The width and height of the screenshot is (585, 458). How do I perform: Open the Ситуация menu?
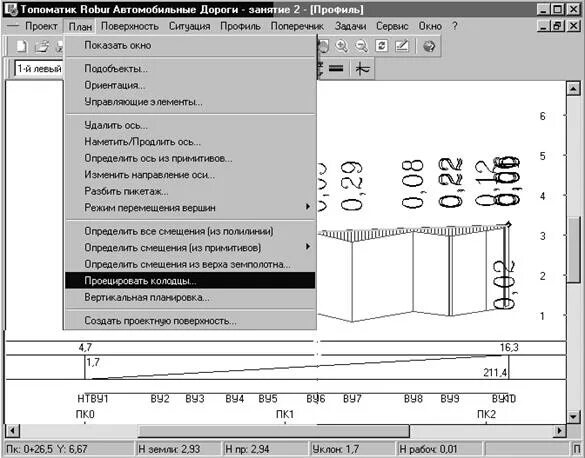190,26
